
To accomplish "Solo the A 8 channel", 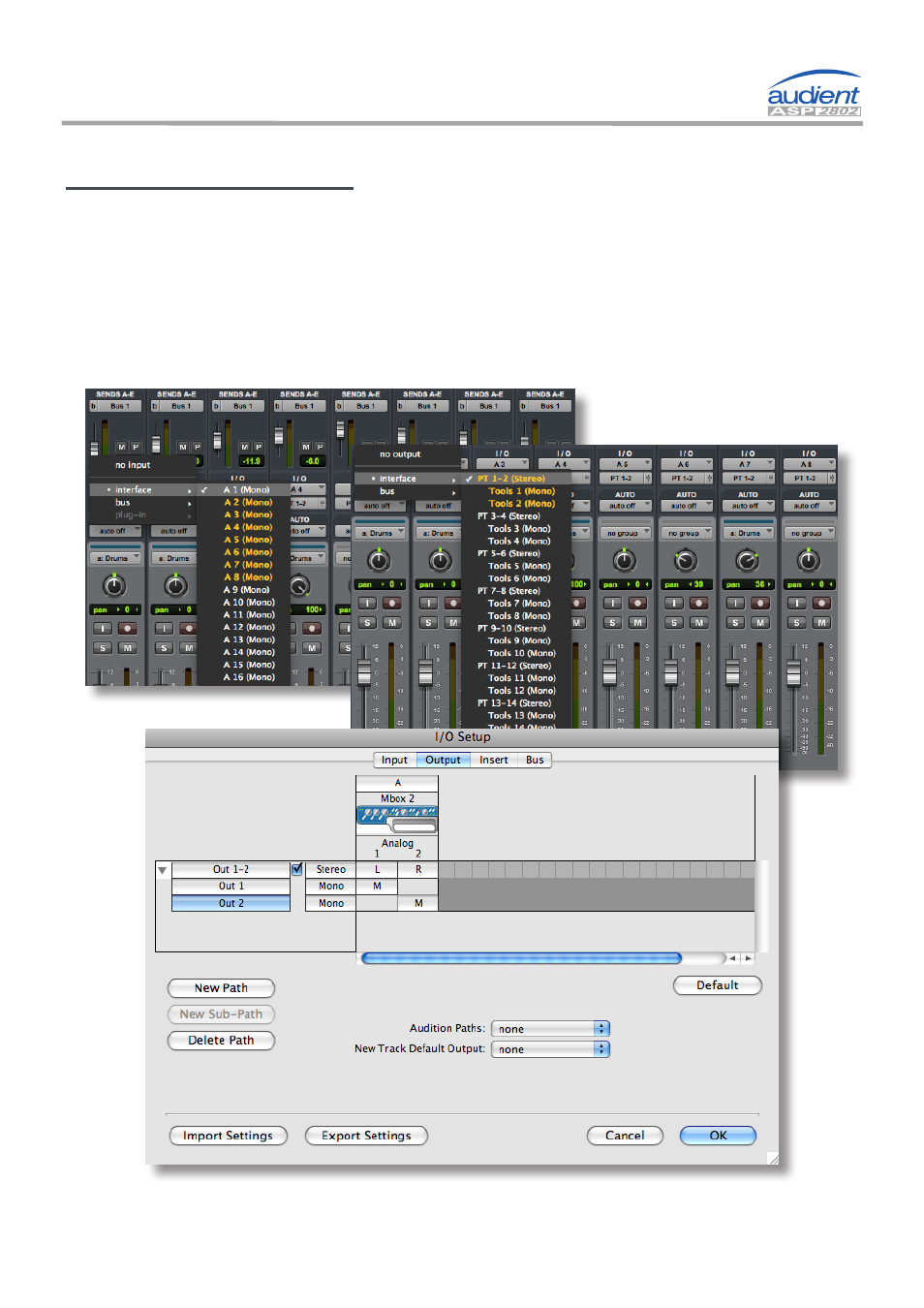I will [x=797, y=622].
